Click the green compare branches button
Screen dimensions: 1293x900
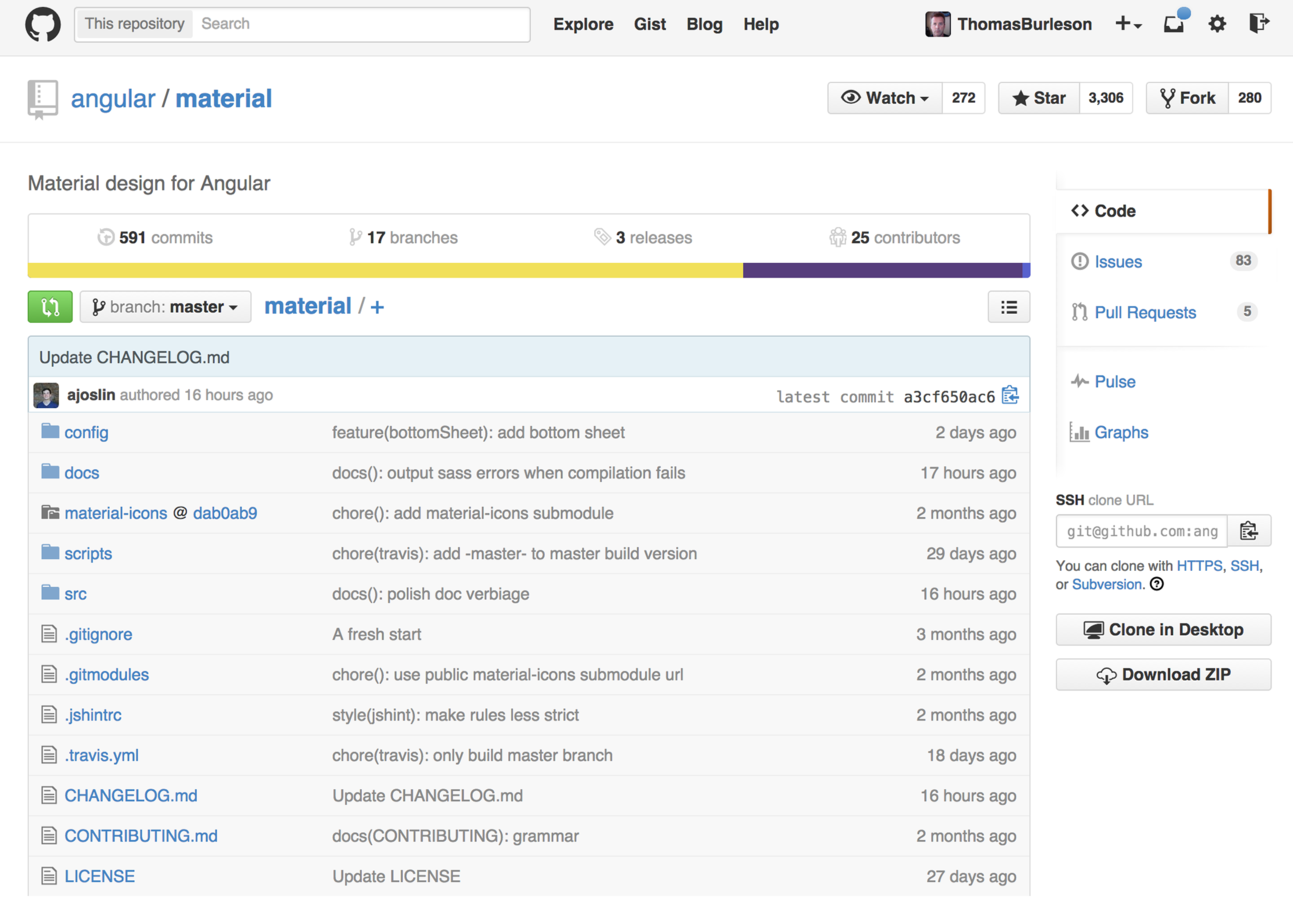pos(50,307)
